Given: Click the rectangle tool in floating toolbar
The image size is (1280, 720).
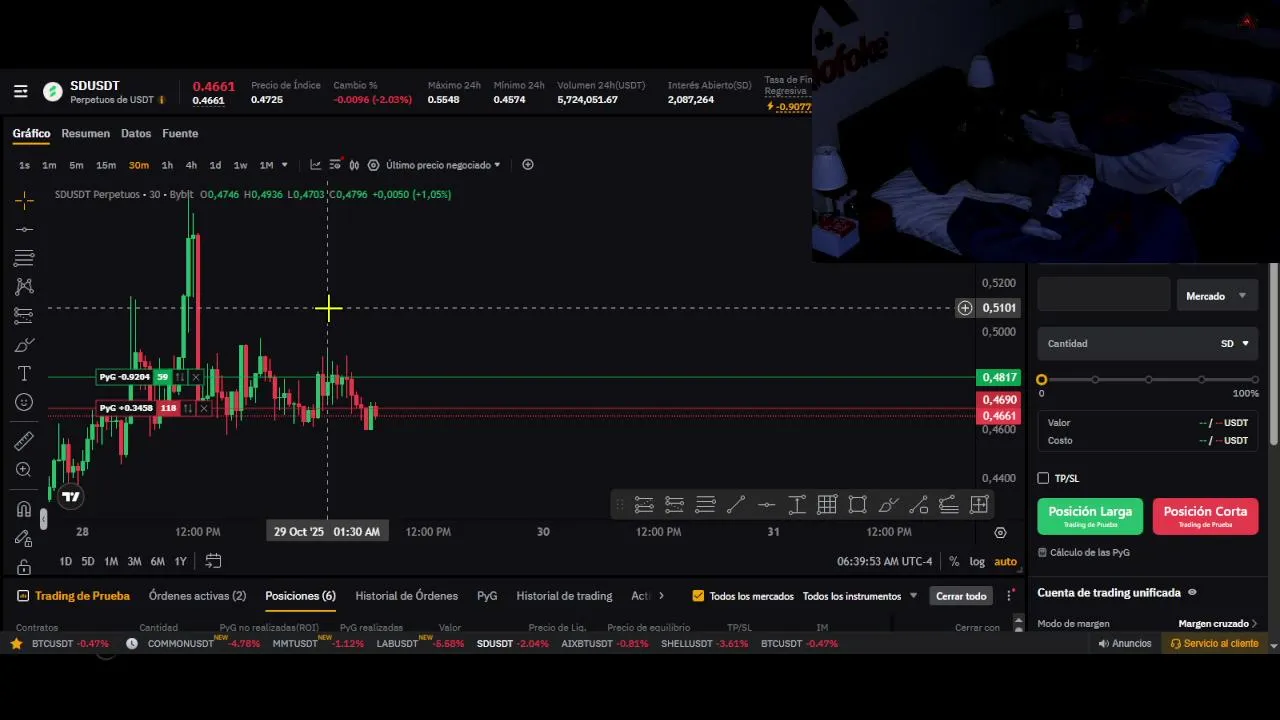Looking at the screenshot, I should point(857,505).
